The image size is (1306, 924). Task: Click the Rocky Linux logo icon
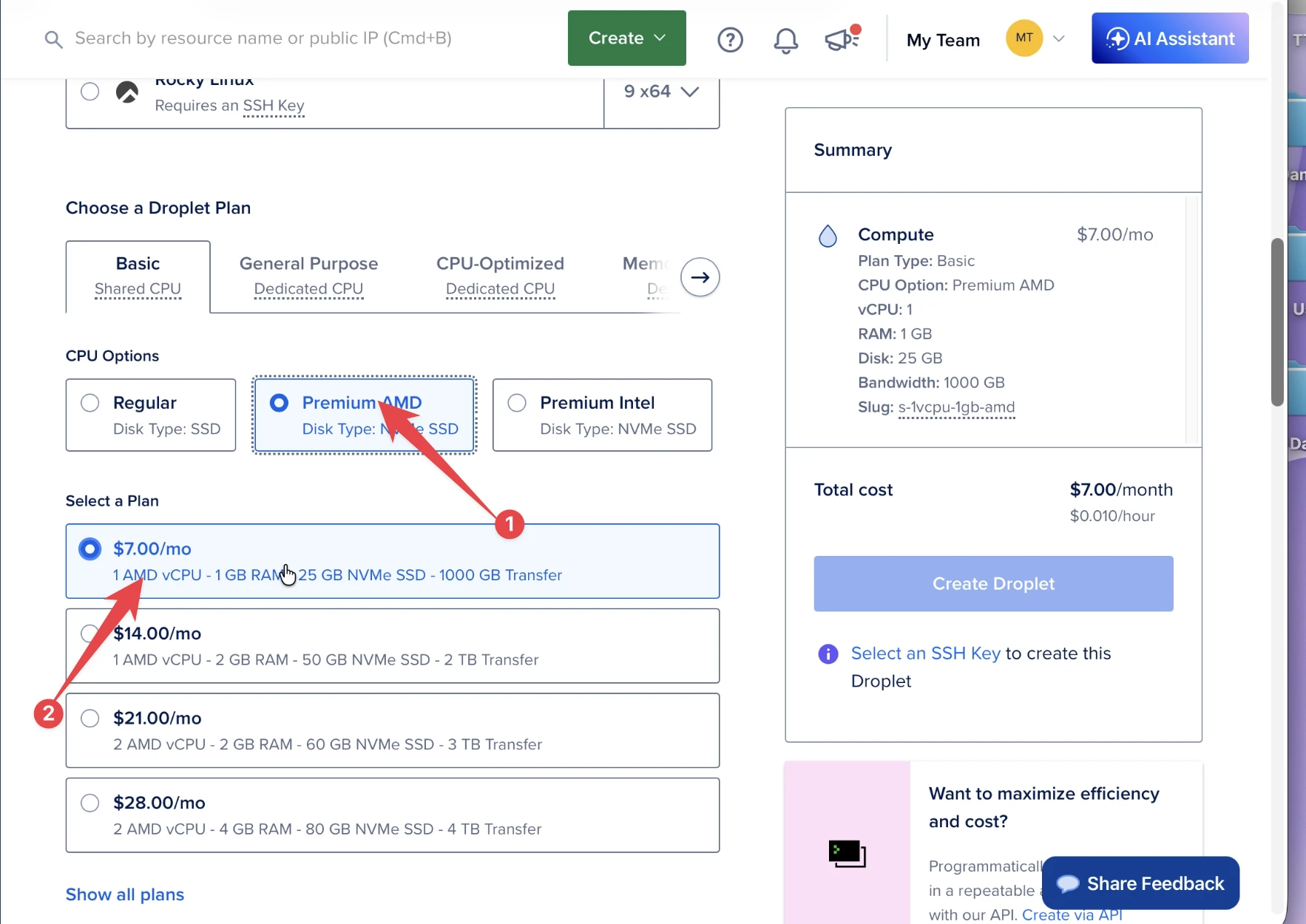[127, 92]
